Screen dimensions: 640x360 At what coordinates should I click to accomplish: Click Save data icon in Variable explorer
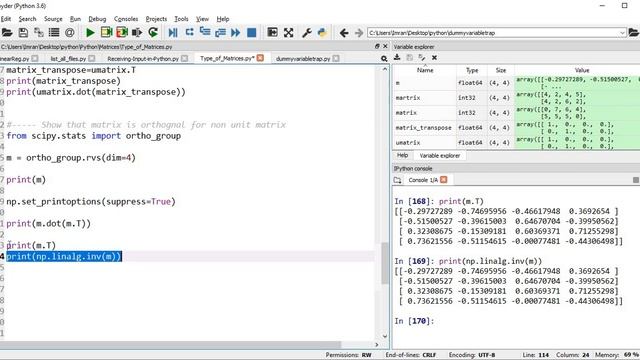point(409,58)
